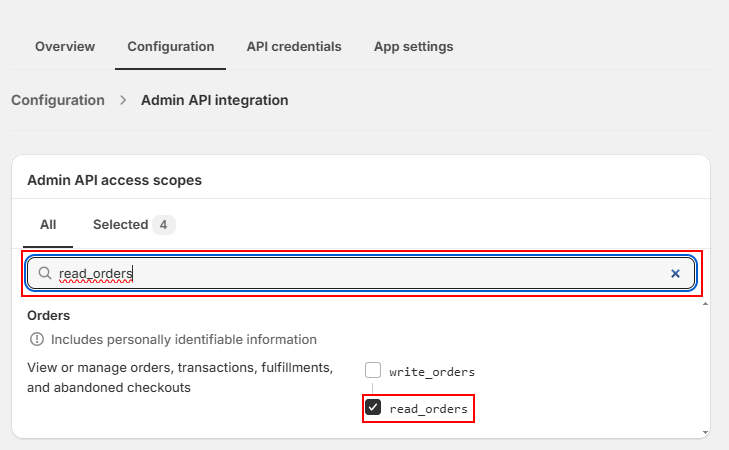
Task: Click the info icon beside personally identifiable information
Action: pos(37,340)
